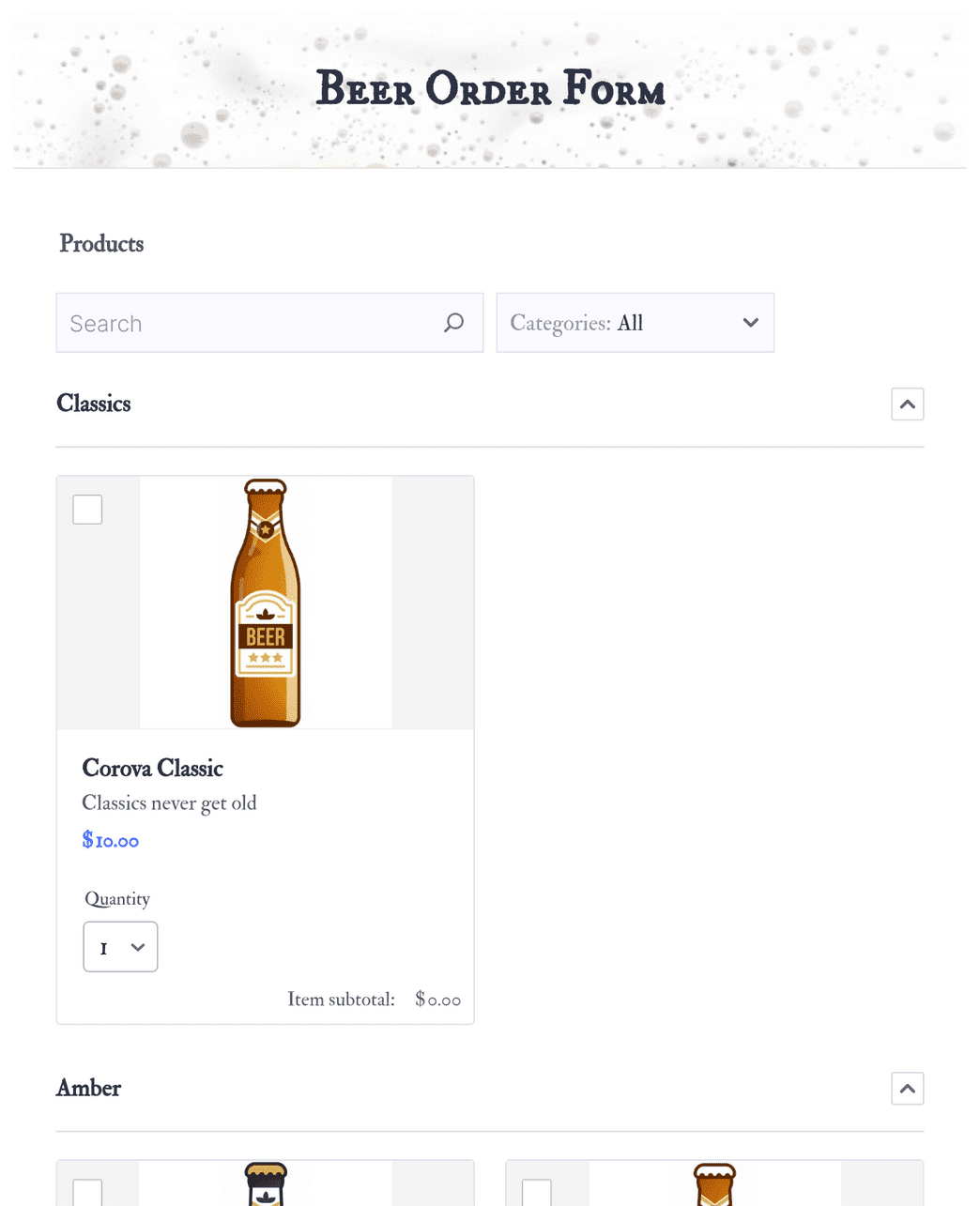Click the Classics section heading
The width and height of the screenshot is (980, 1206).
coord(93,404)
